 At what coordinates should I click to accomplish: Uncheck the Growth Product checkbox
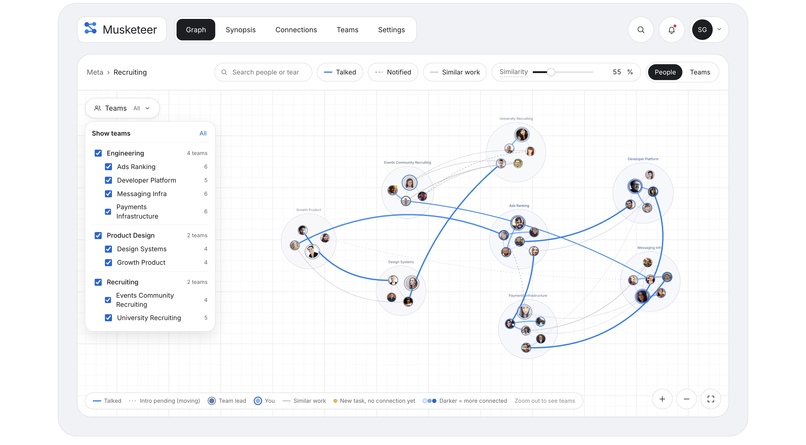coord(108,263)
